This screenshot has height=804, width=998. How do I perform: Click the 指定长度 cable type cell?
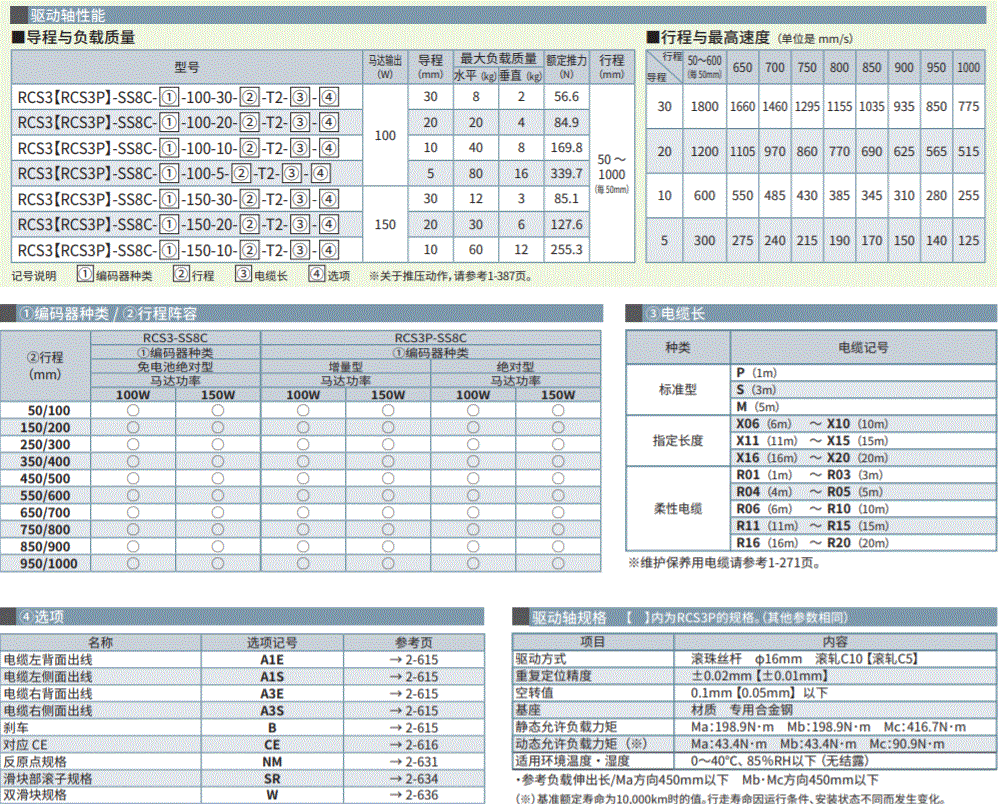[677, 441]
